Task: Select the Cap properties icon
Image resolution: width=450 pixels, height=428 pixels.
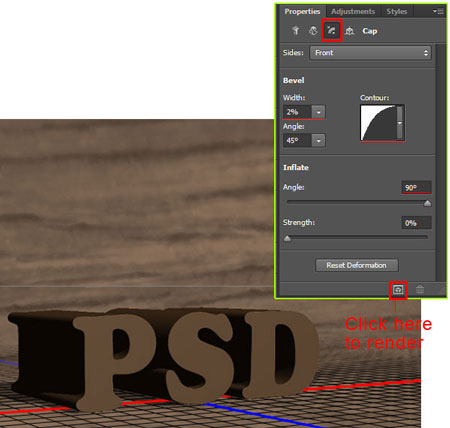Action: (x=331, y=31)
